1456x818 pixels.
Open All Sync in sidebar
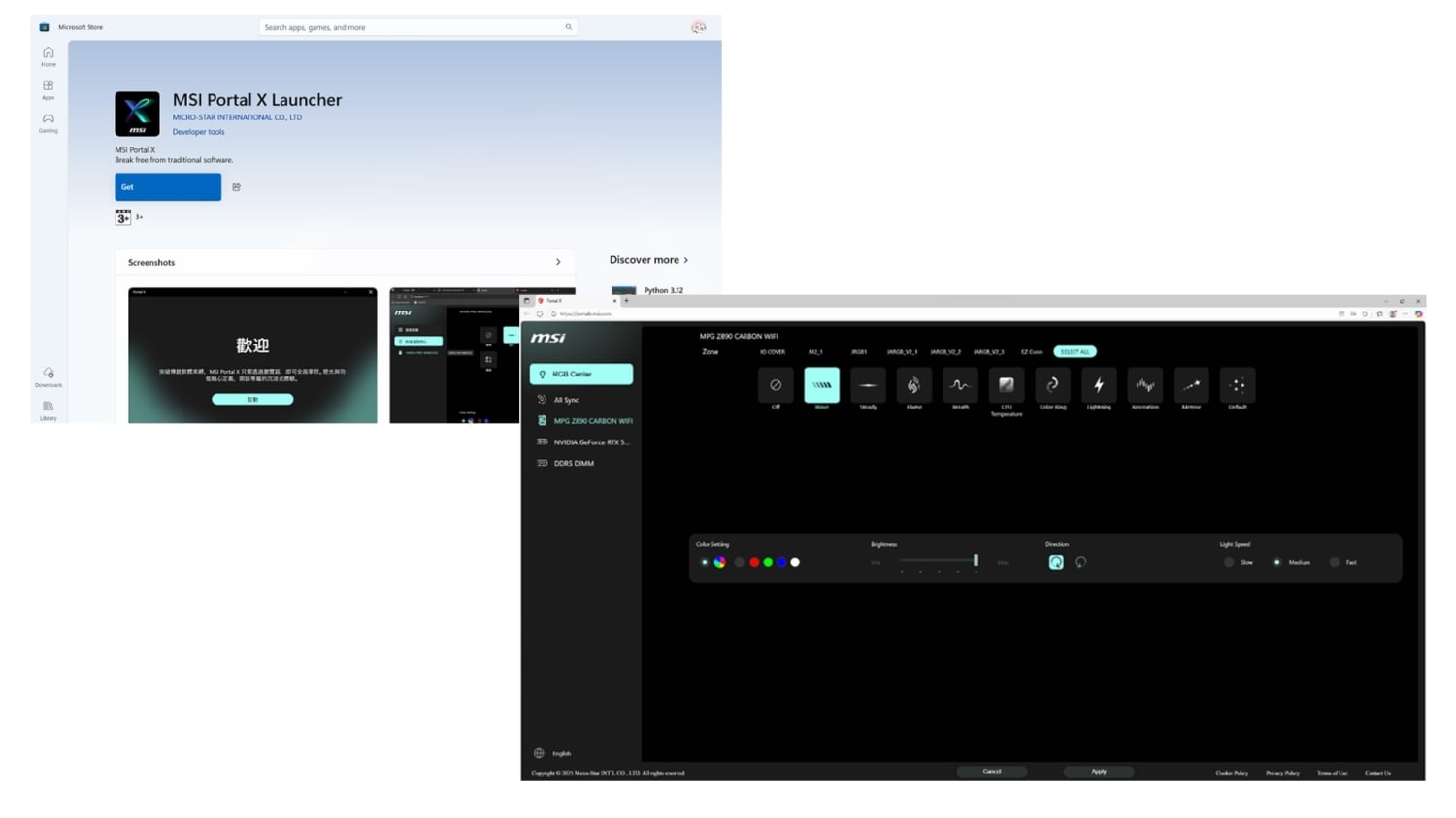coord(566,400)
